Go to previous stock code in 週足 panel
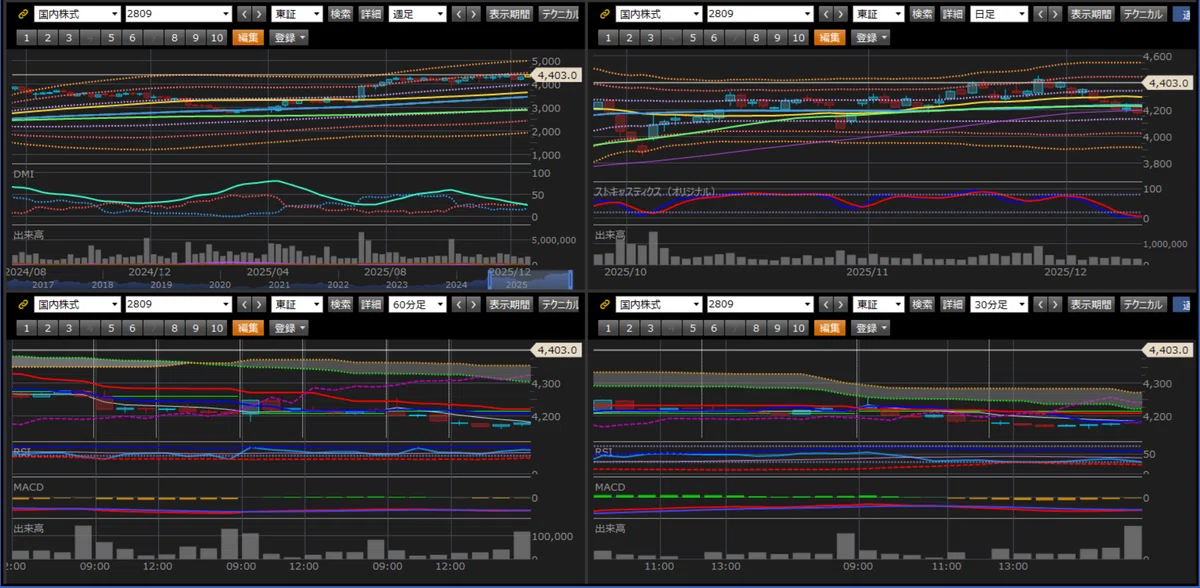1200x588 pixels. [x=245, y=15]
